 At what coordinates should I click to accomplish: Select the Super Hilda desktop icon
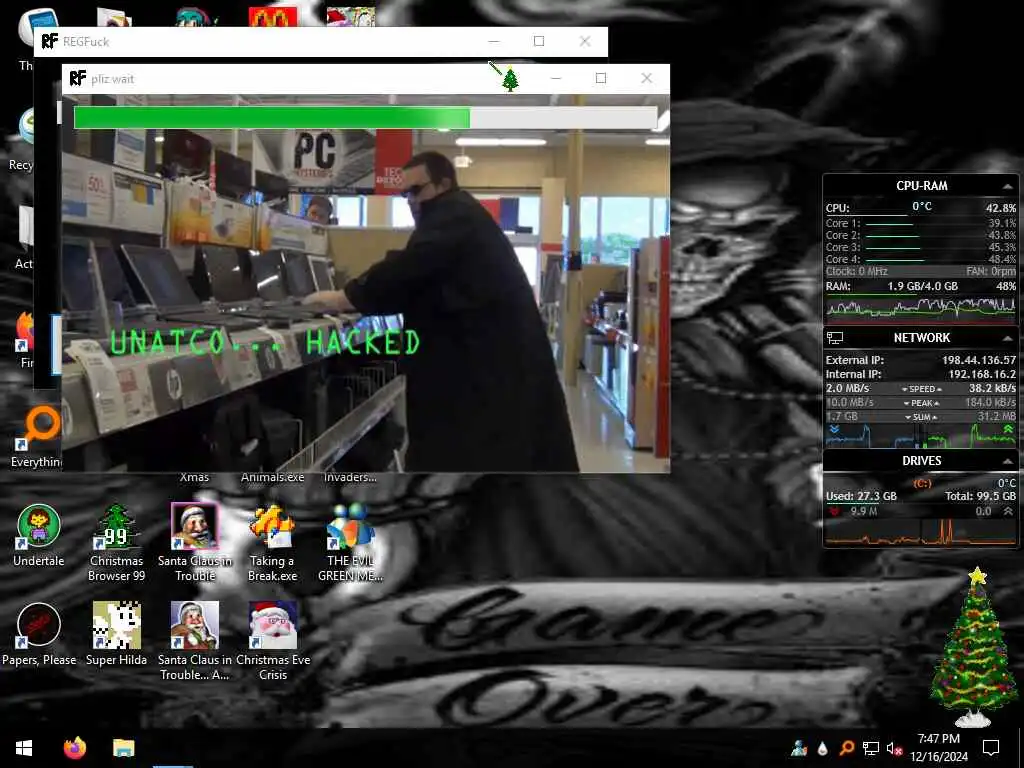tap(116, 634)
